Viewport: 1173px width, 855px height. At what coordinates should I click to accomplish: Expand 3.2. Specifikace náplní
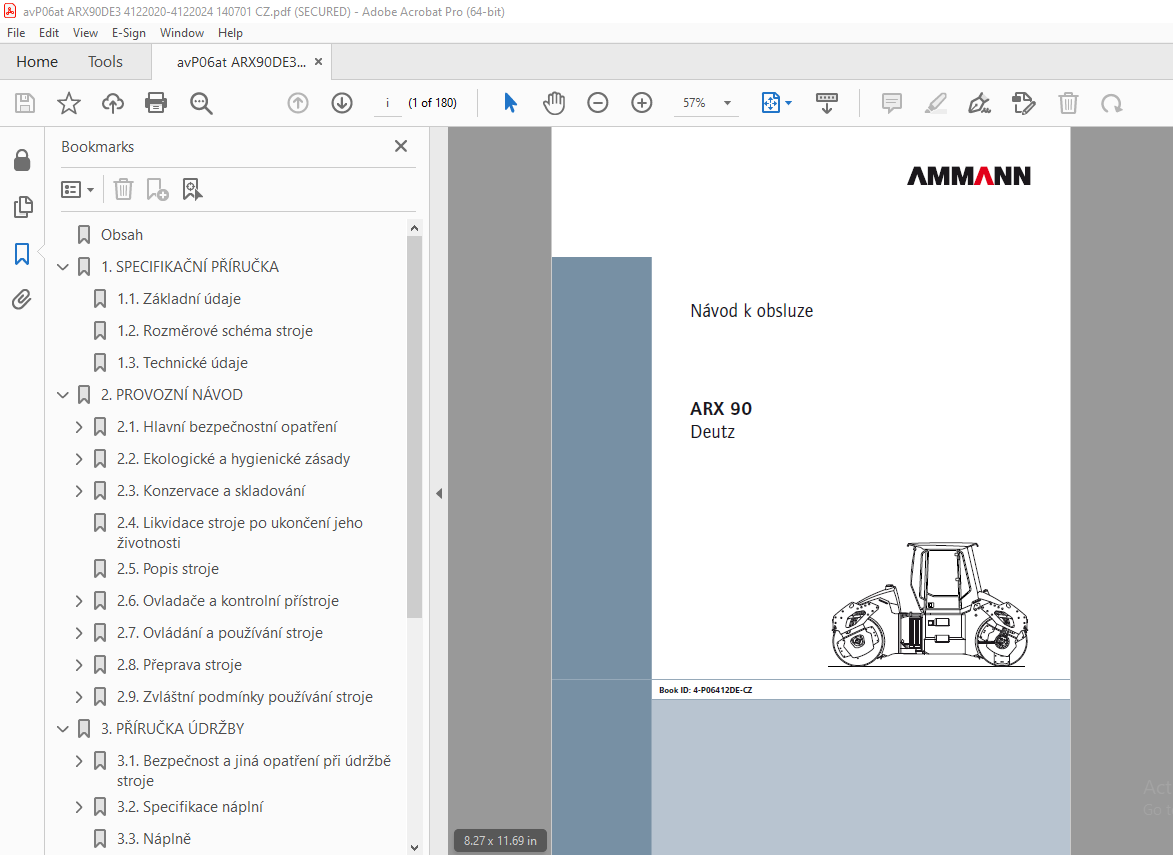(79, 807)
